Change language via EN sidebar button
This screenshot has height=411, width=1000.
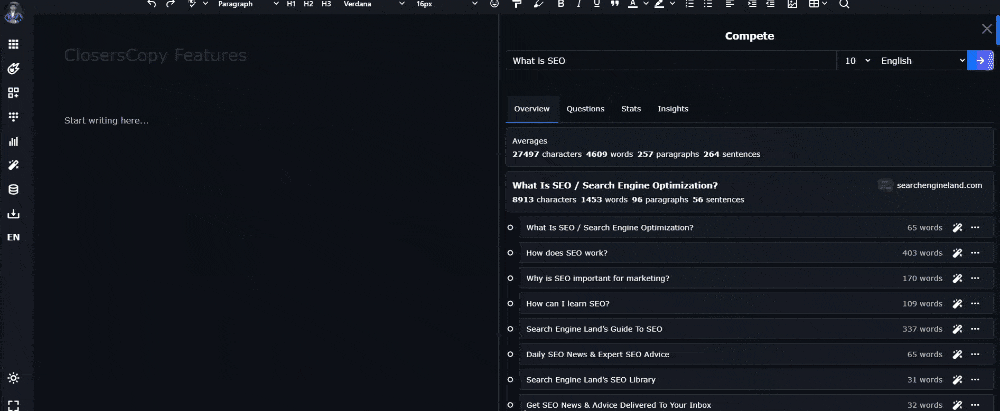coord(13,237)
